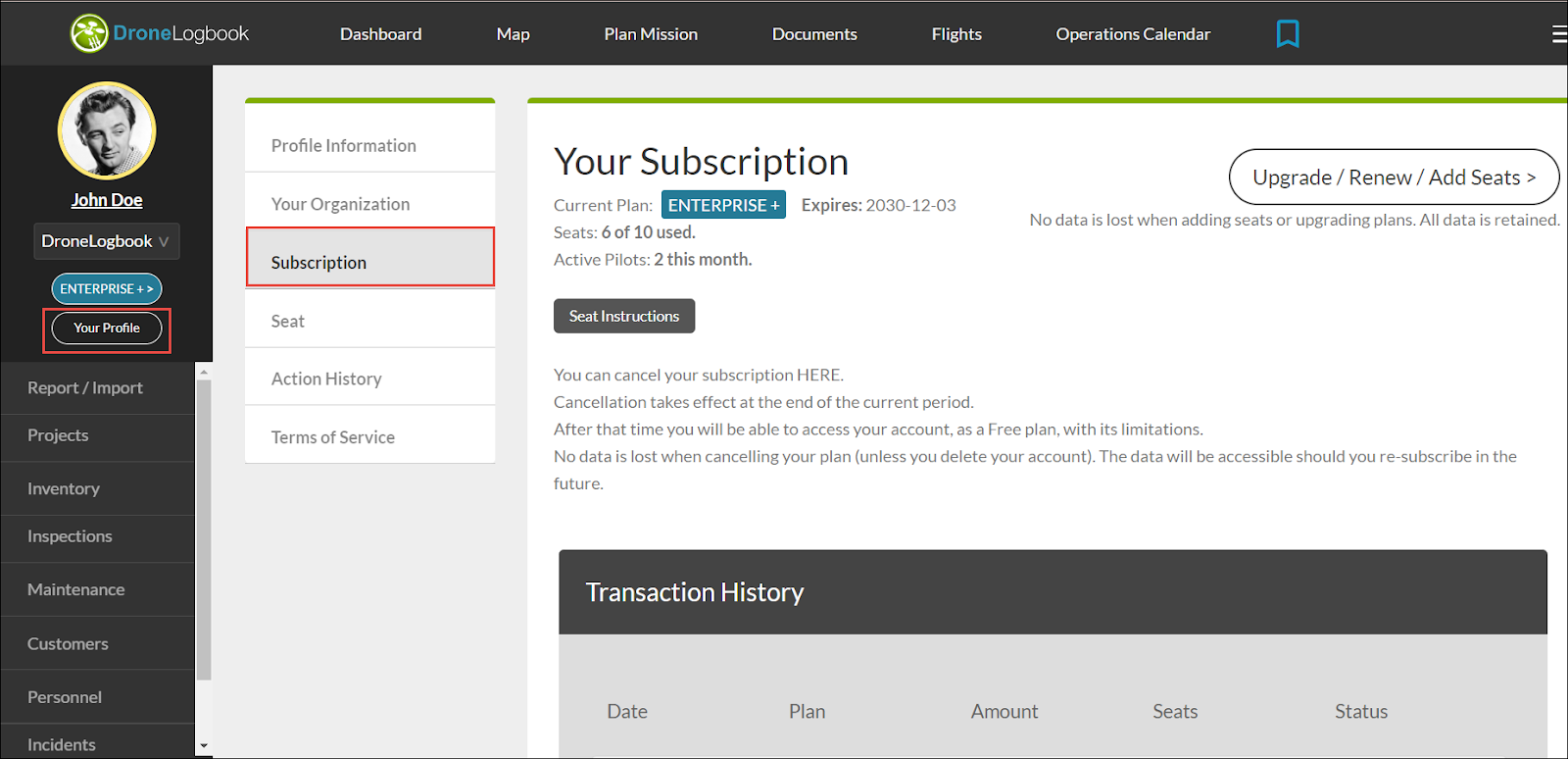Open Your Profile button
Screen dimensions: 1568x759
pyautogui.click(x=107, y=328)
